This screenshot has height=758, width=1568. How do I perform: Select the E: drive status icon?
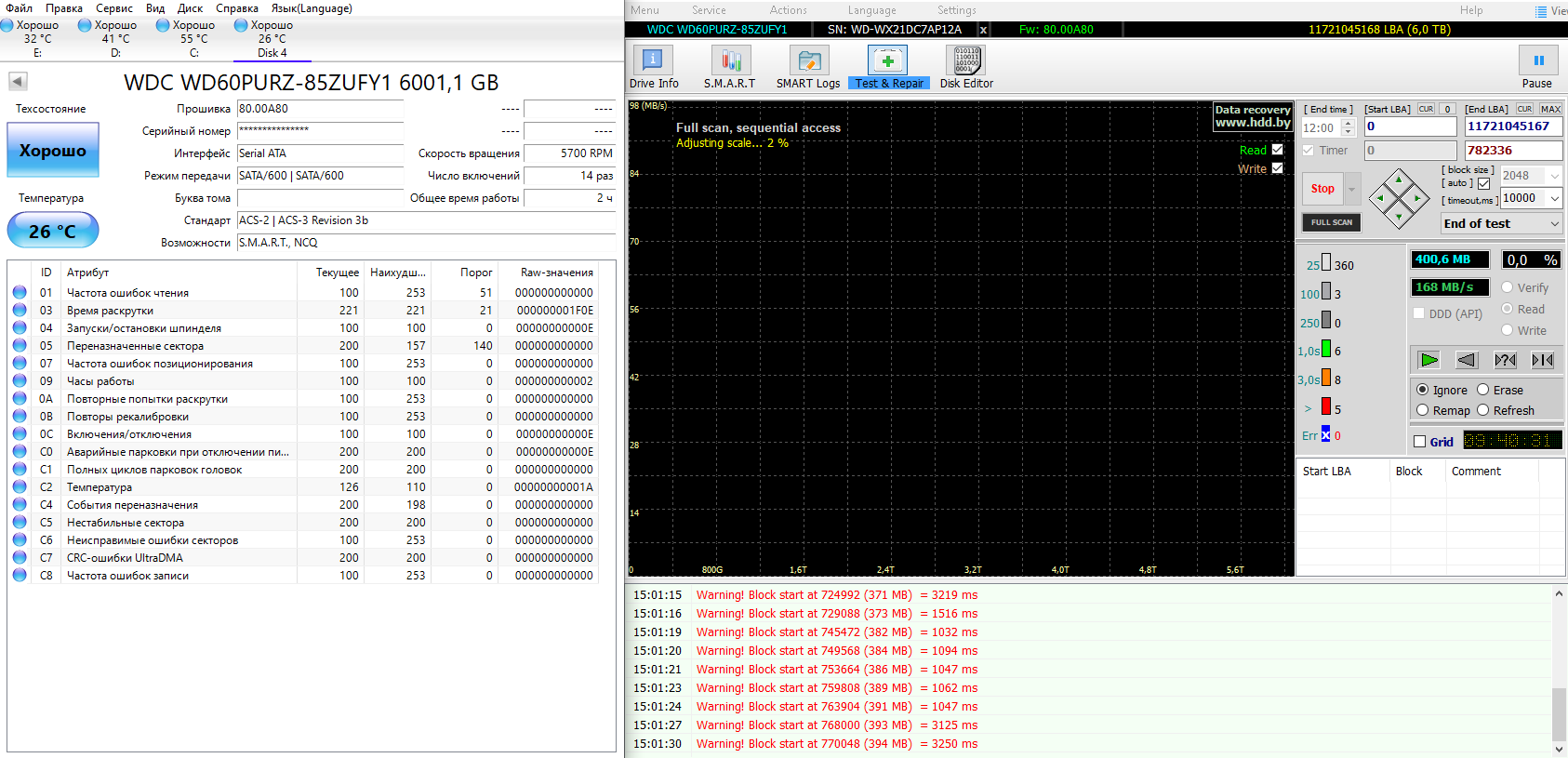click(7, 25)
